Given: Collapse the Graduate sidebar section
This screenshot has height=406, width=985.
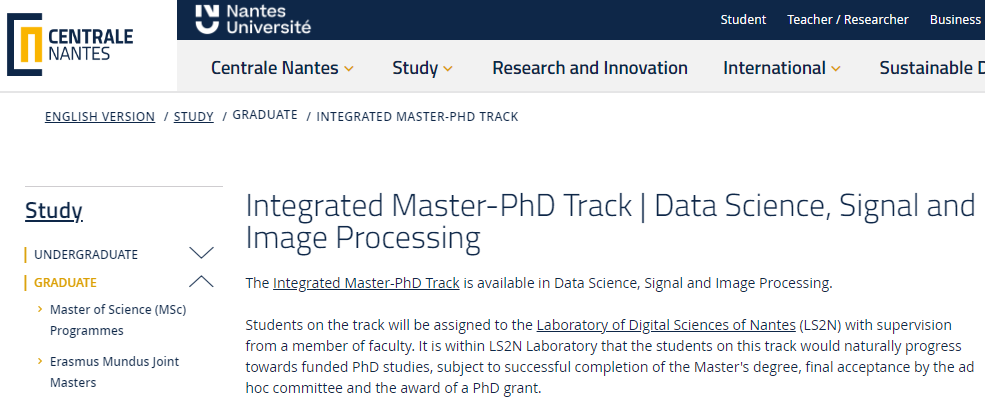Looking at the screenshot, I should [201, 282].
